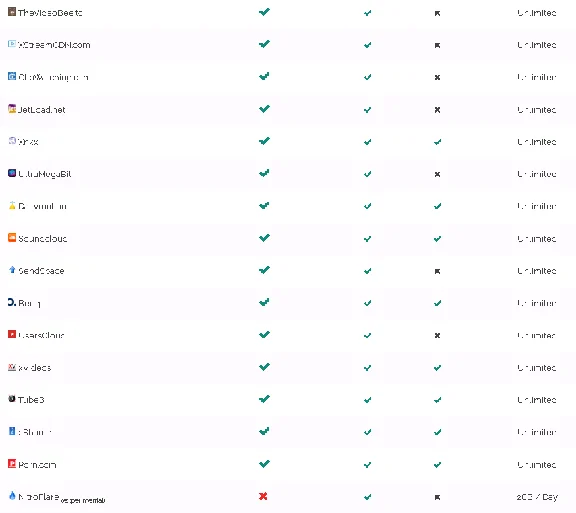Click the per-day limit in NitroFlare row
576x513 pixels.
(537, 497)
